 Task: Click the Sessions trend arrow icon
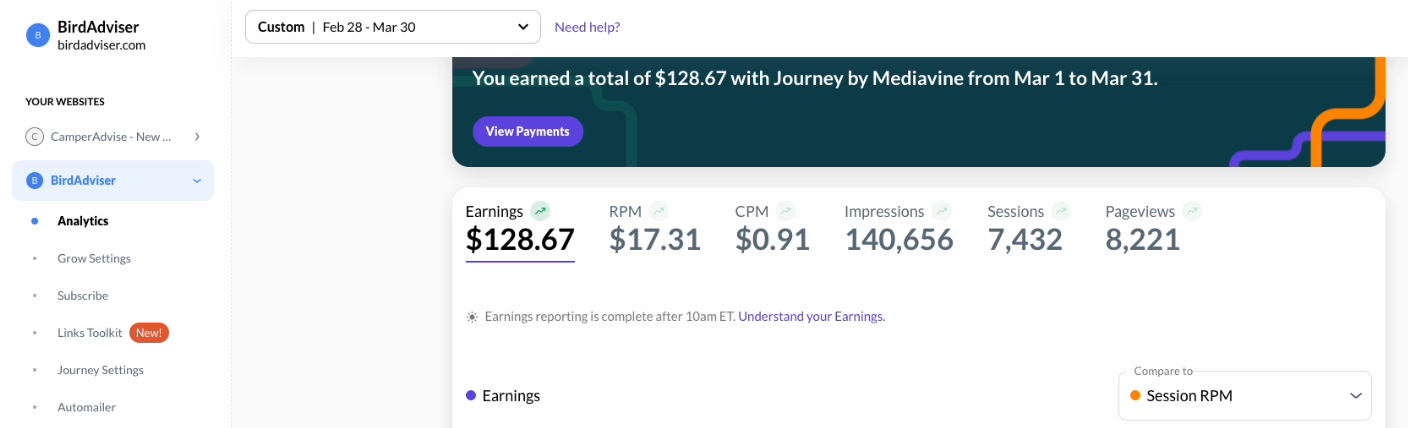pos(1061,211)
